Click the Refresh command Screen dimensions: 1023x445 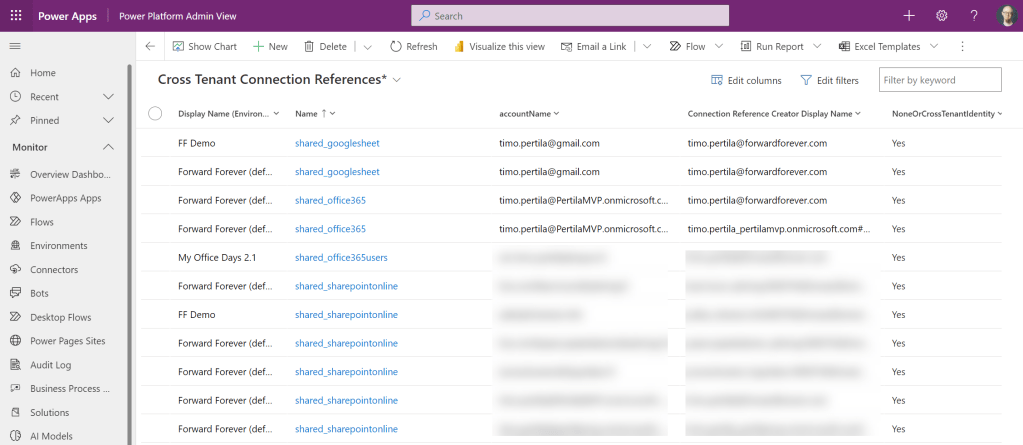tap(413, 46)
